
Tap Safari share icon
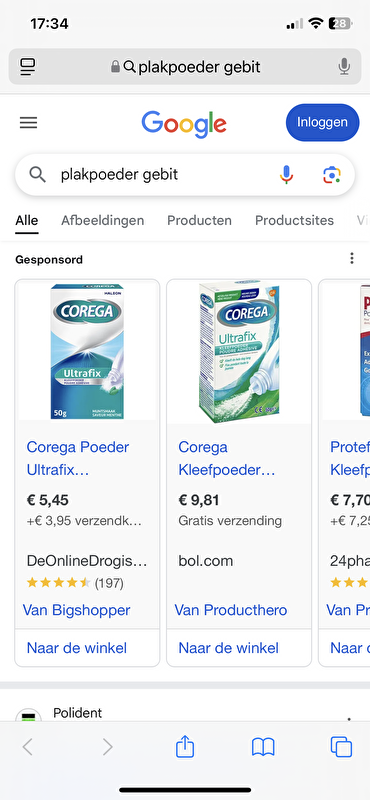click(x=185, y=747)
